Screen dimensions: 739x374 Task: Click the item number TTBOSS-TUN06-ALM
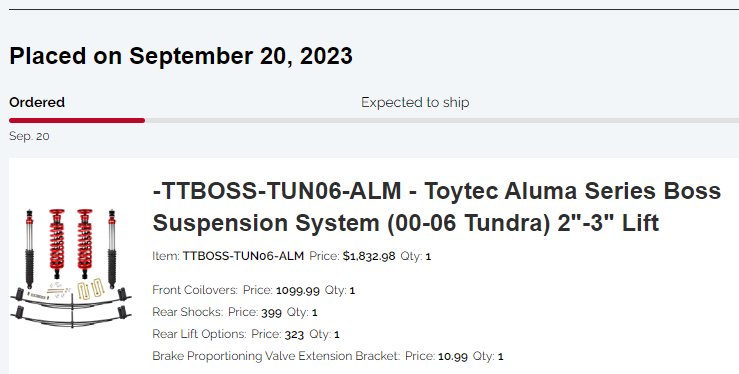pyautogui.click(x=243, y=256)
